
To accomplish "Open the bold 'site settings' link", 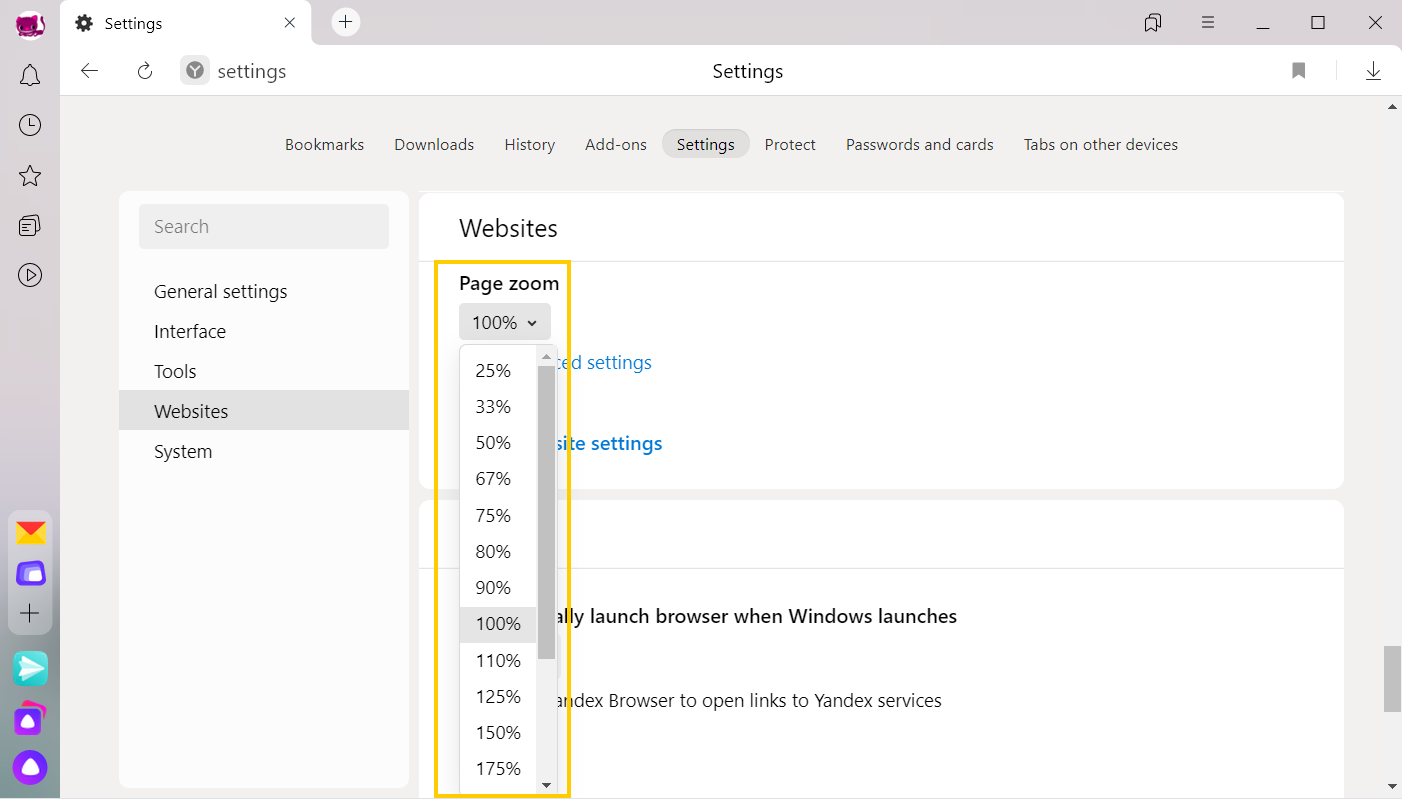I will tap(609, 443).
